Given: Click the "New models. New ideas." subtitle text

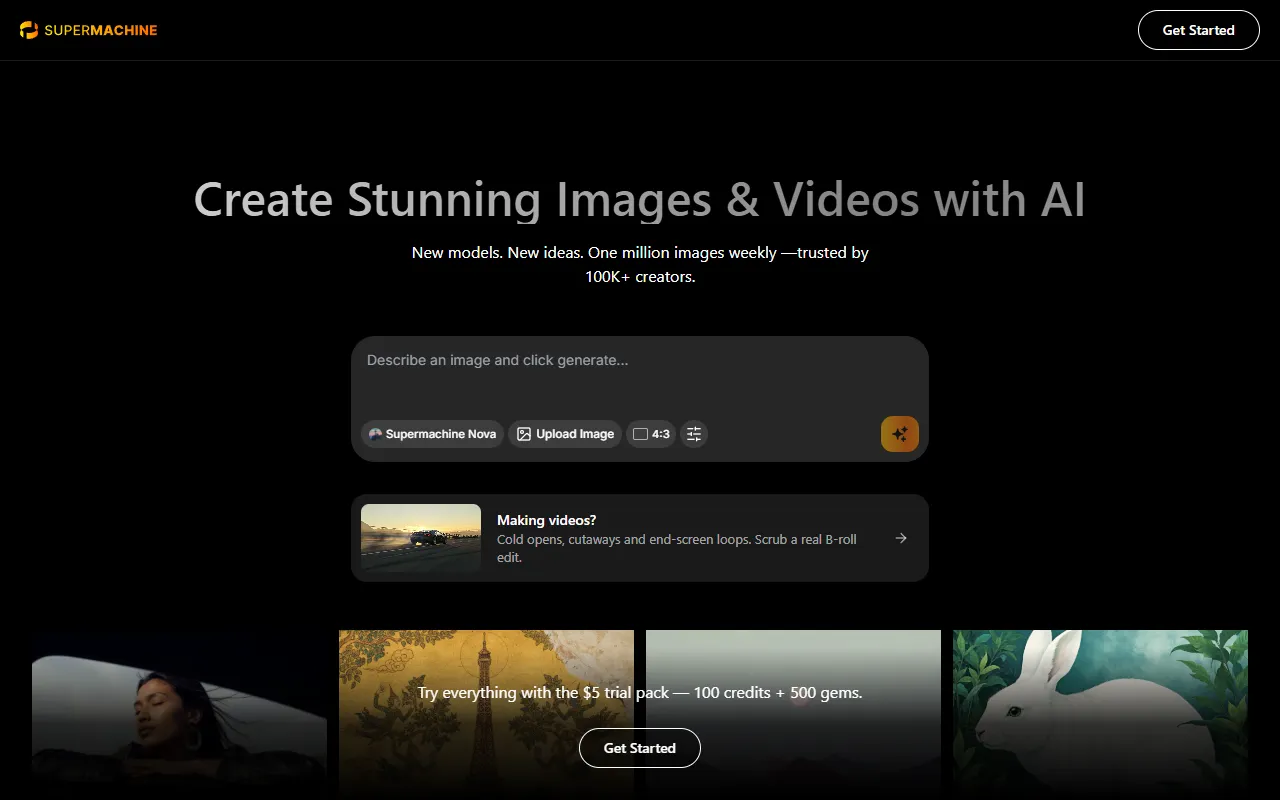Looking at the screenshot, I should (640, 264).
